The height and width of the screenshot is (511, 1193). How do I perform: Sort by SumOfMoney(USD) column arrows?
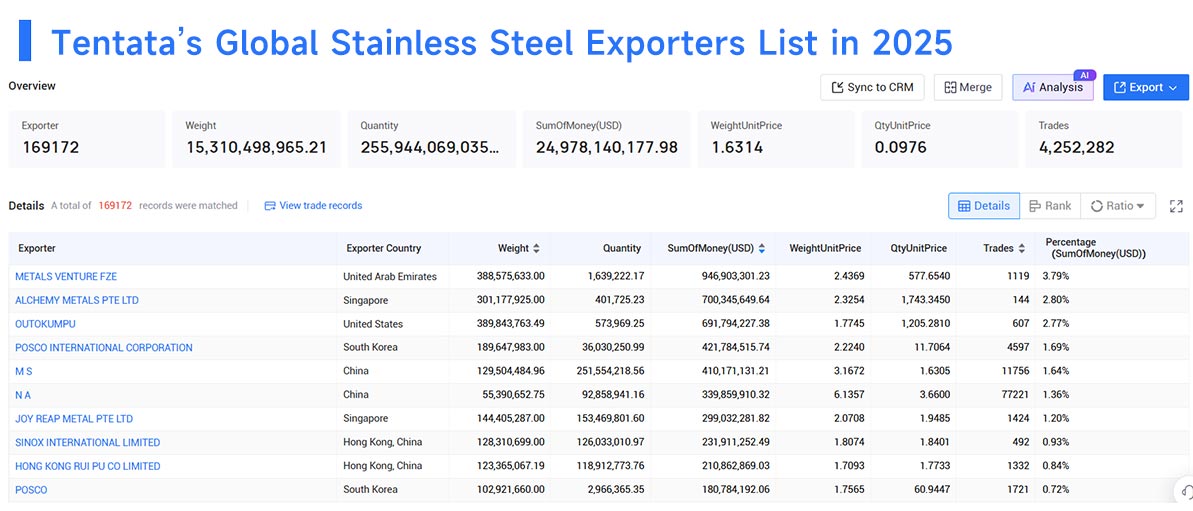[x=762, y=248]
